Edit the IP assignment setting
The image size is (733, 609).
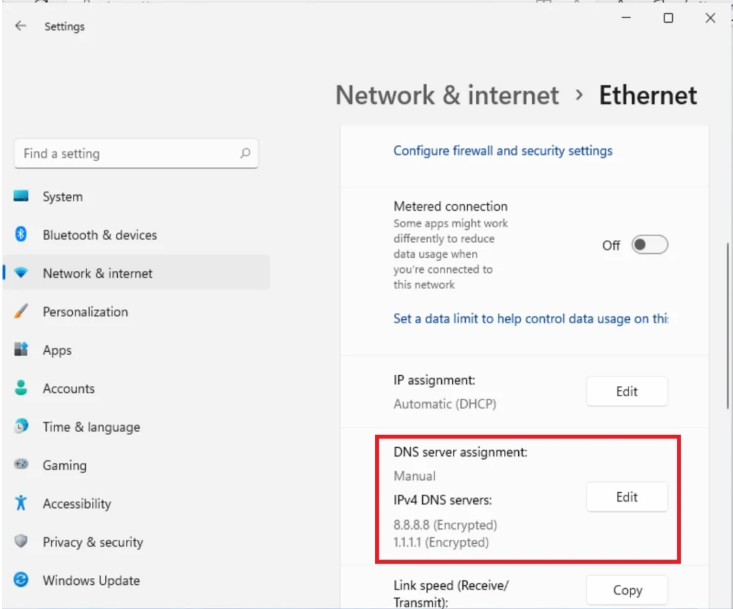coord(626,391)
